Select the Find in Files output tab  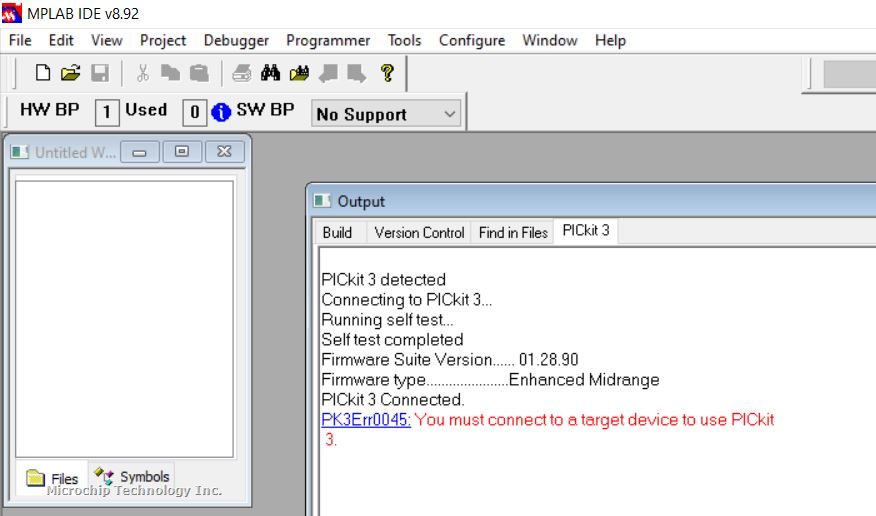pos(513,232)
